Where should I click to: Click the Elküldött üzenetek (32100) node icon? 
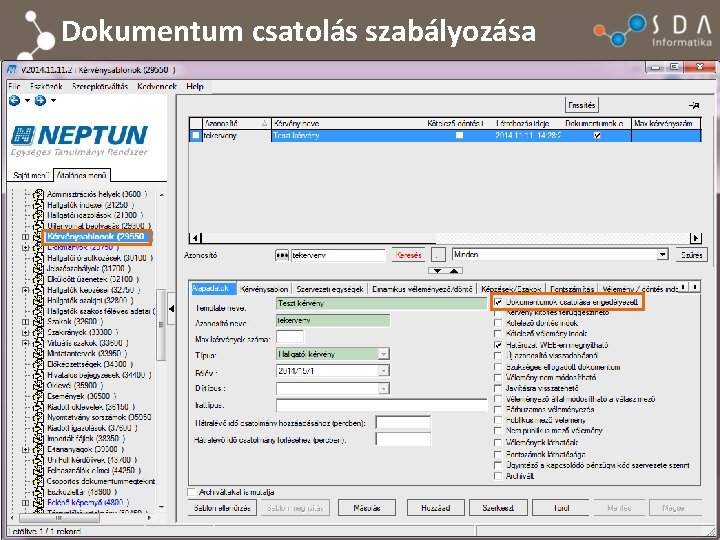(x=39, y=279)
